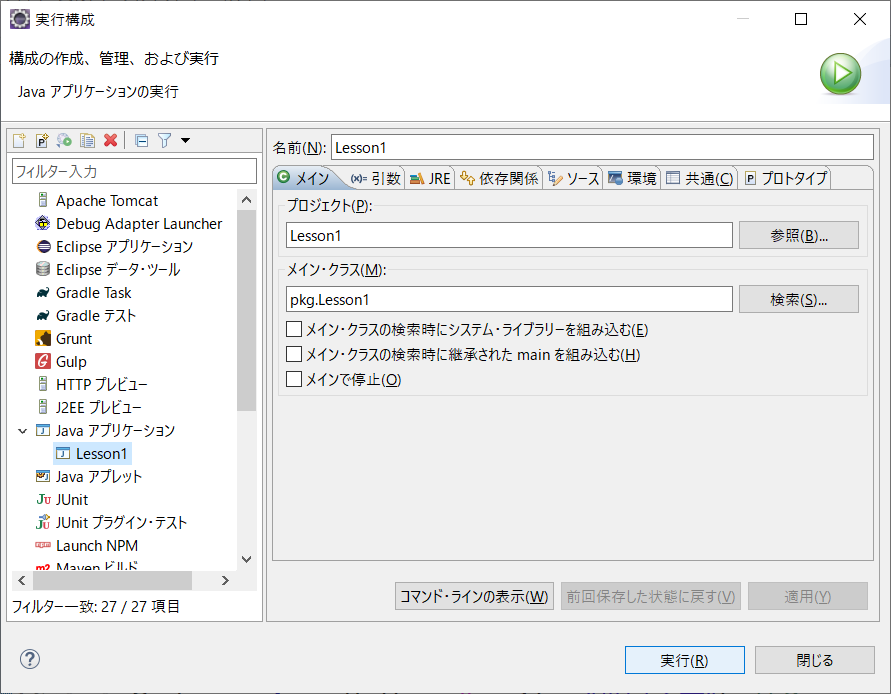This screenshot has height=694, width=891.
Task: Click the Gradle テスト icon
Action: pyautogui.click(x=43, y=315)
